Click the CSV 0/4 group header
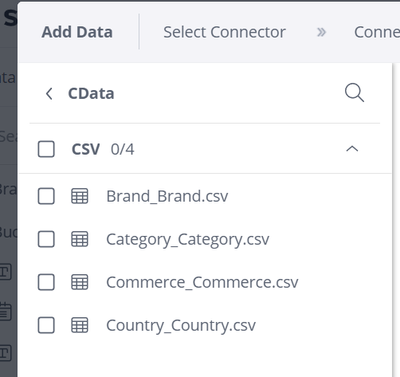 205,149
